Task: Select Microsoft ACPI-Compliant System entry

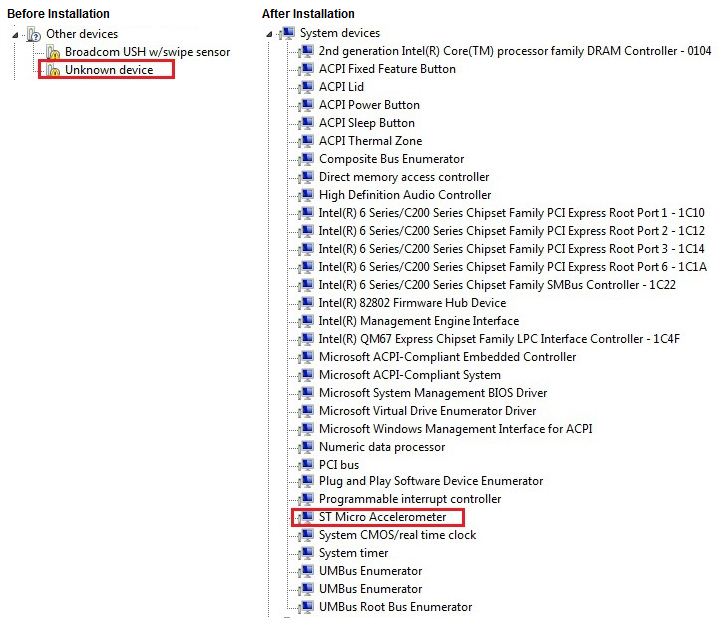Action: click(410, 375)
